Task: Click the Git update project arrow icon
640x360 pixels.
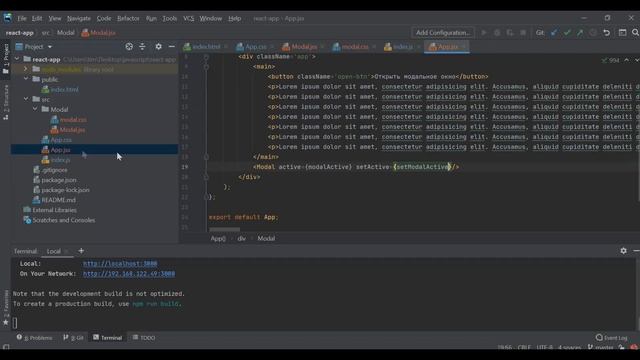Action: pyautogui.click(x=553, y=33)
